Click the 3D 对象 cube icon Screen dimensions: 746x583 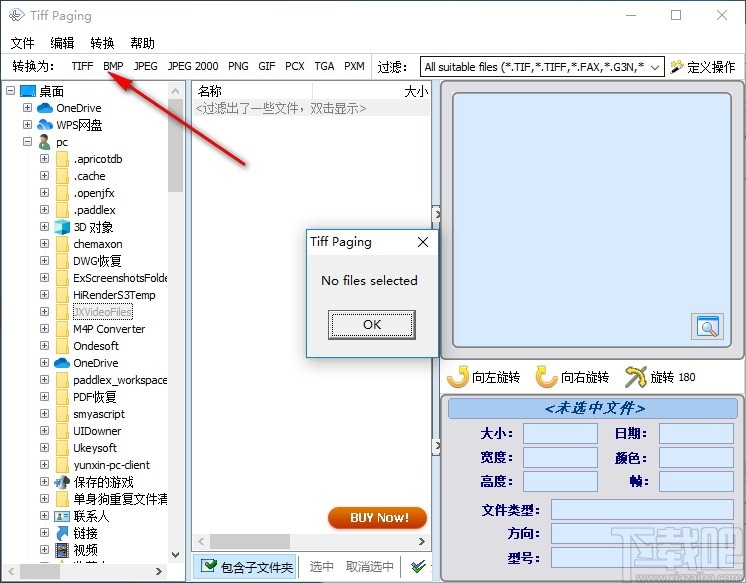[x=62, y=227]
